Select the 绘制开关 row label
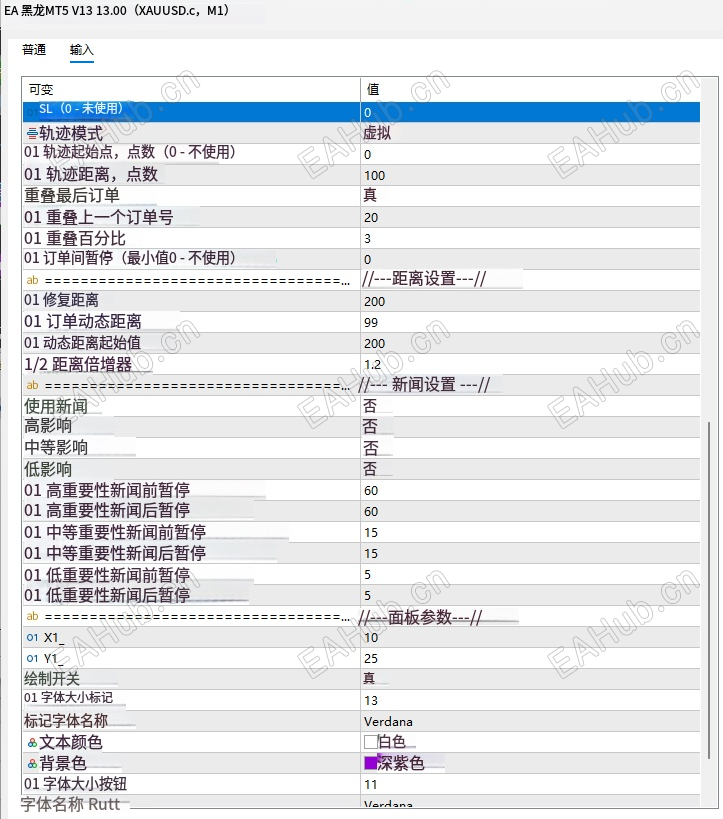Screen dimensions: 723x819 [x=52, y=679]
